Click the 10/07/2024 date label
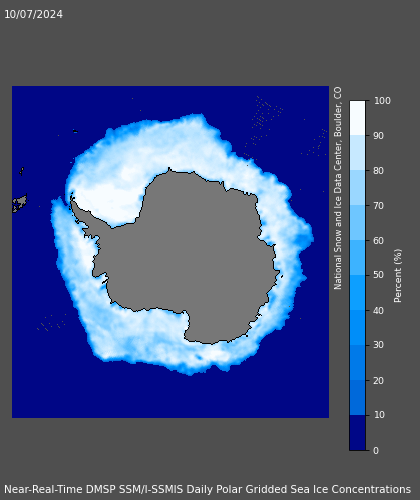 coord(33,14)
